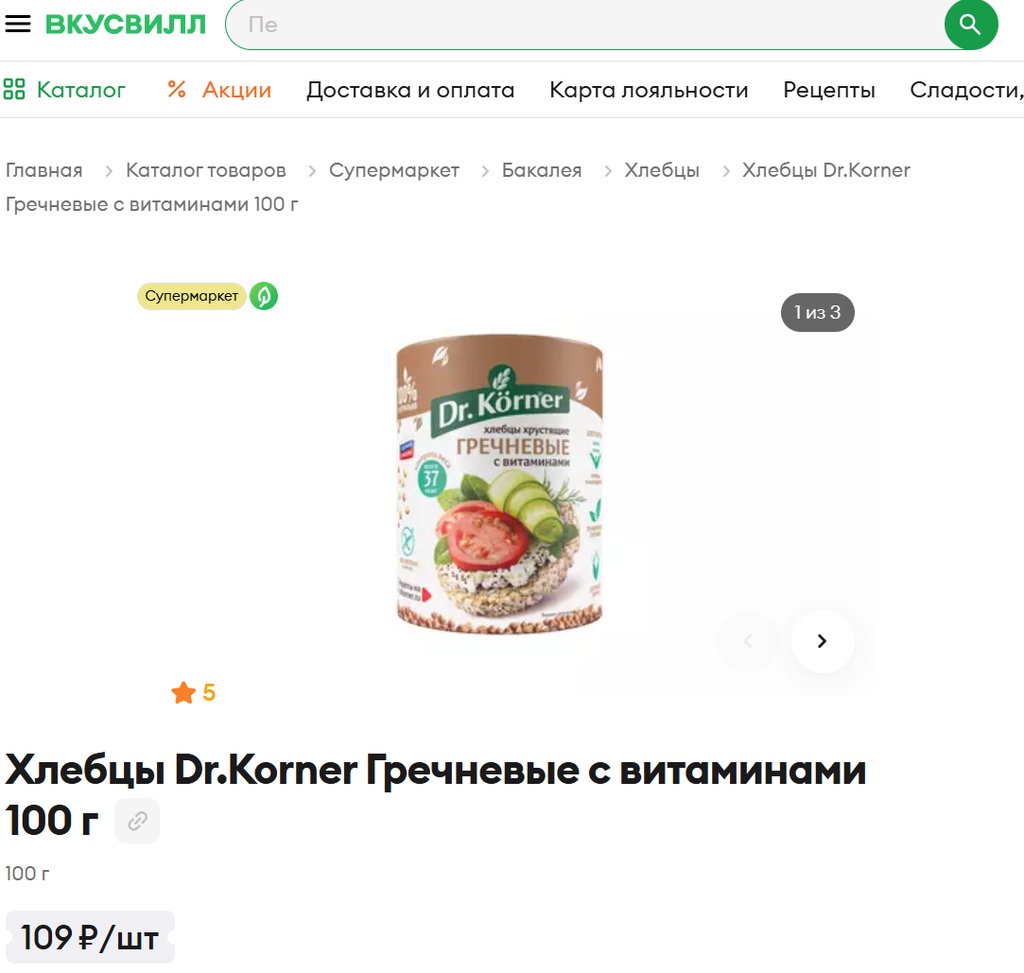Navigate to Хлебцы breadcrumb category
The width and height of the screenshot is (1024, 973).
662,170
